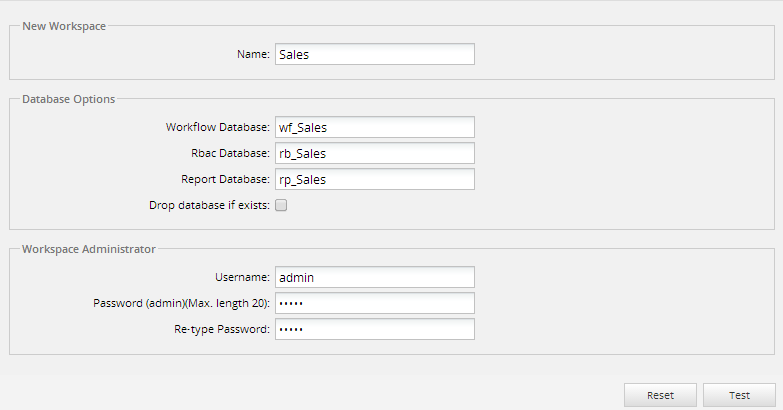Screen dimensions: 783x410
Task: Click the 'Drop database if exists:' label text
Action: tap(208, 205)
